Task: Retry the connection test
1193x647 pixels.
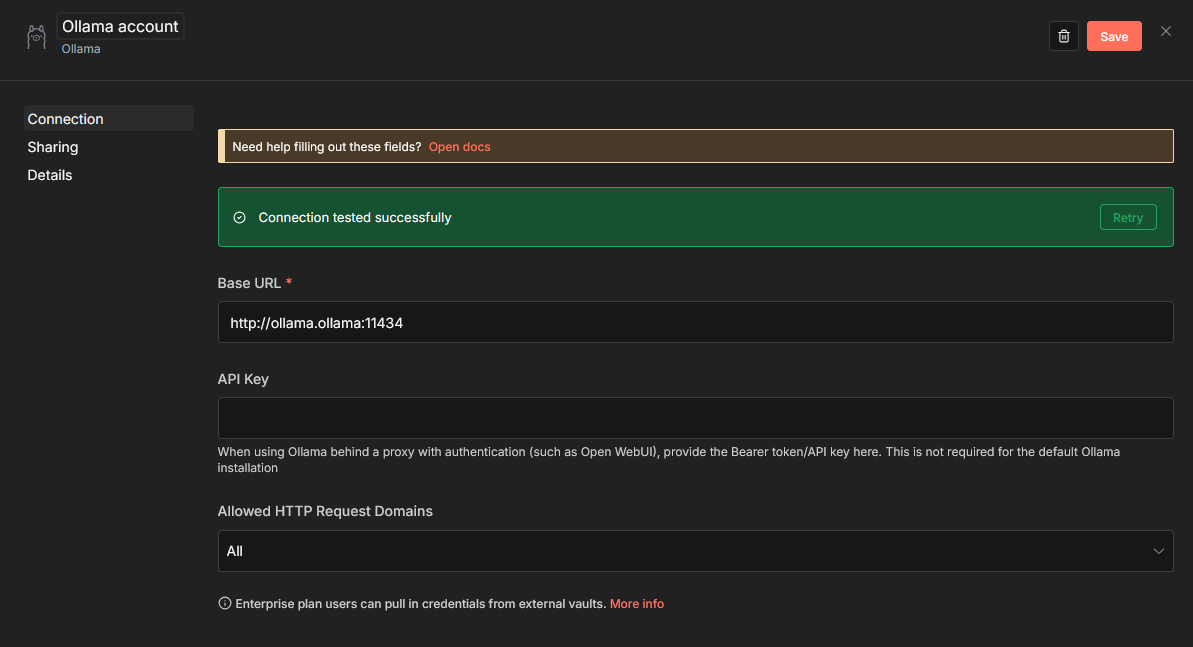Action: [x=1127, y=217]
